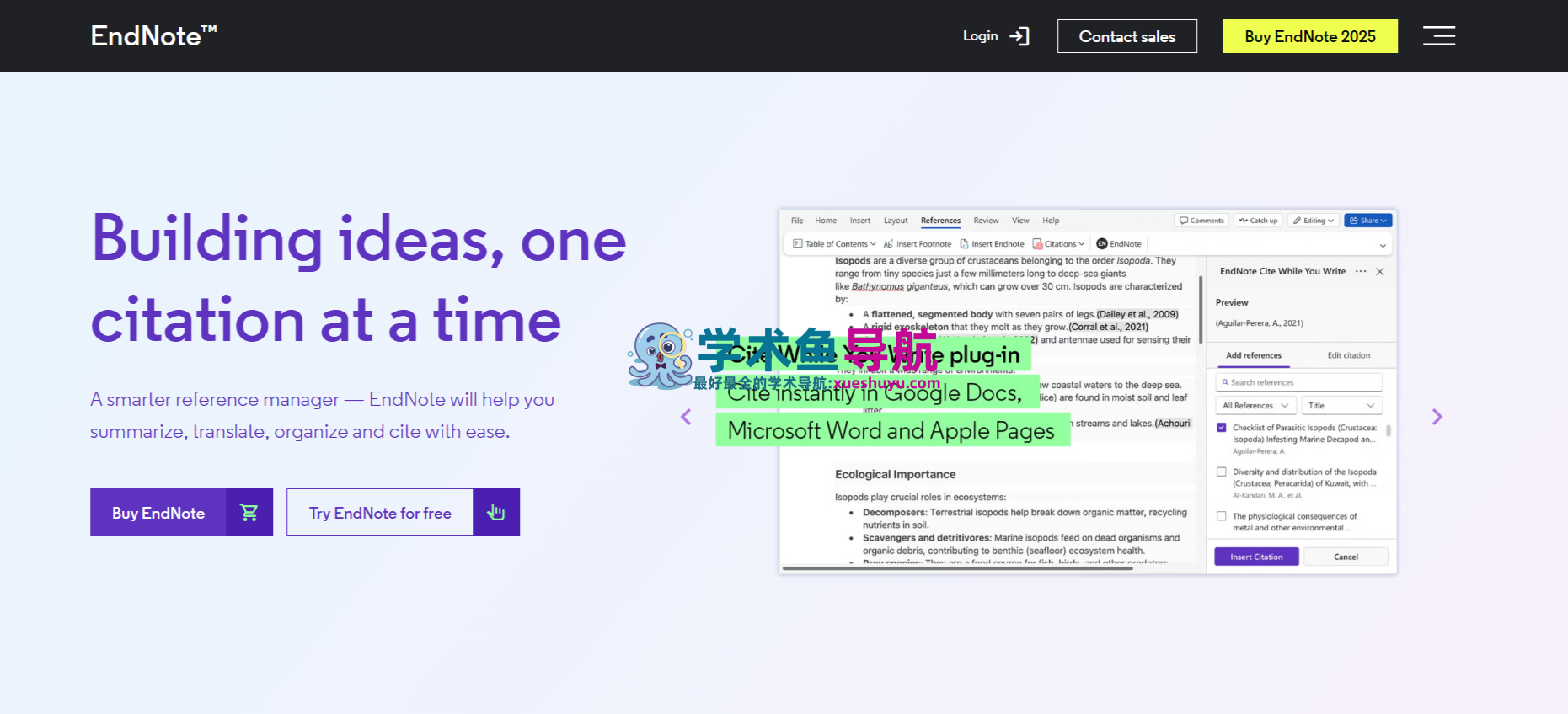Advance to next slide arrow
Image resolution: width=1568 pixels, height=714 pixels.
[x=1437, y=417]
